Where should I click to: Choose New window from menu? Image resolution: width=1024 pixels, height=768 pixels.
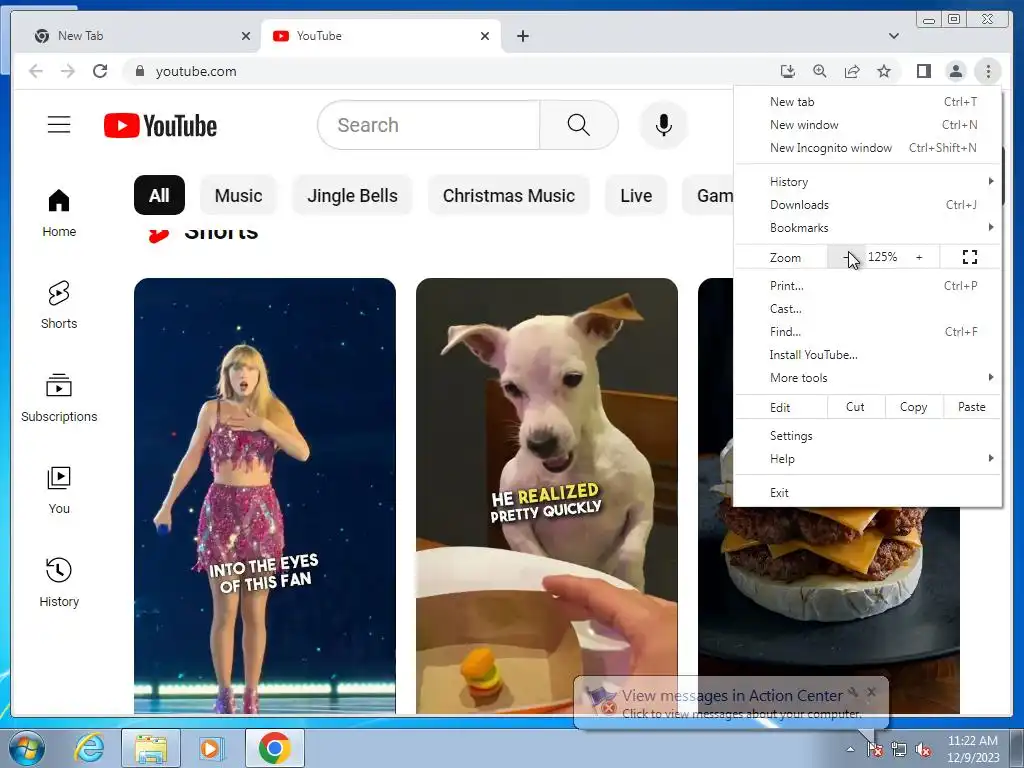coord(869,125)
